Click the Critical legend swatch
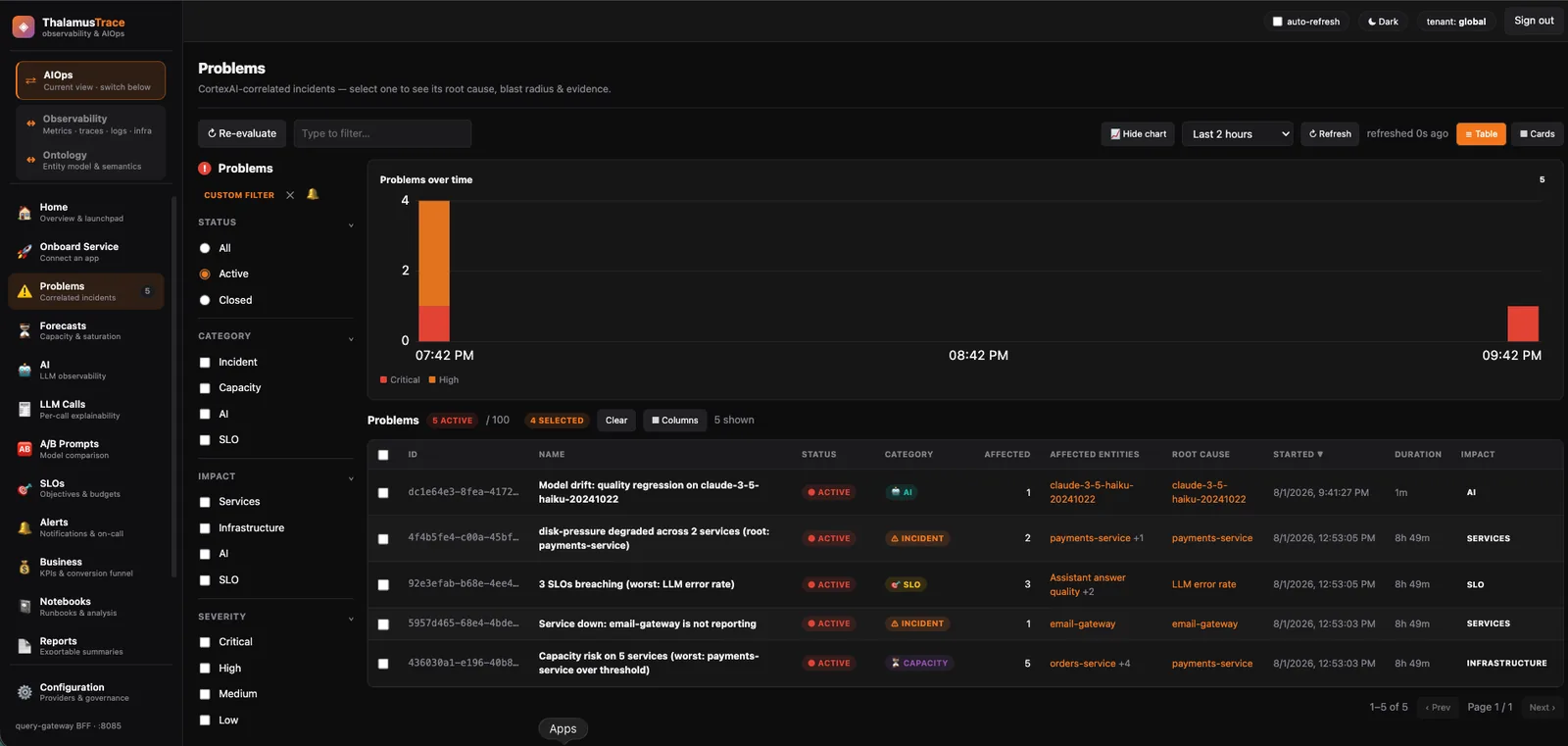Viewport: 1568px width, 746px height. click(x=383, y=380)
